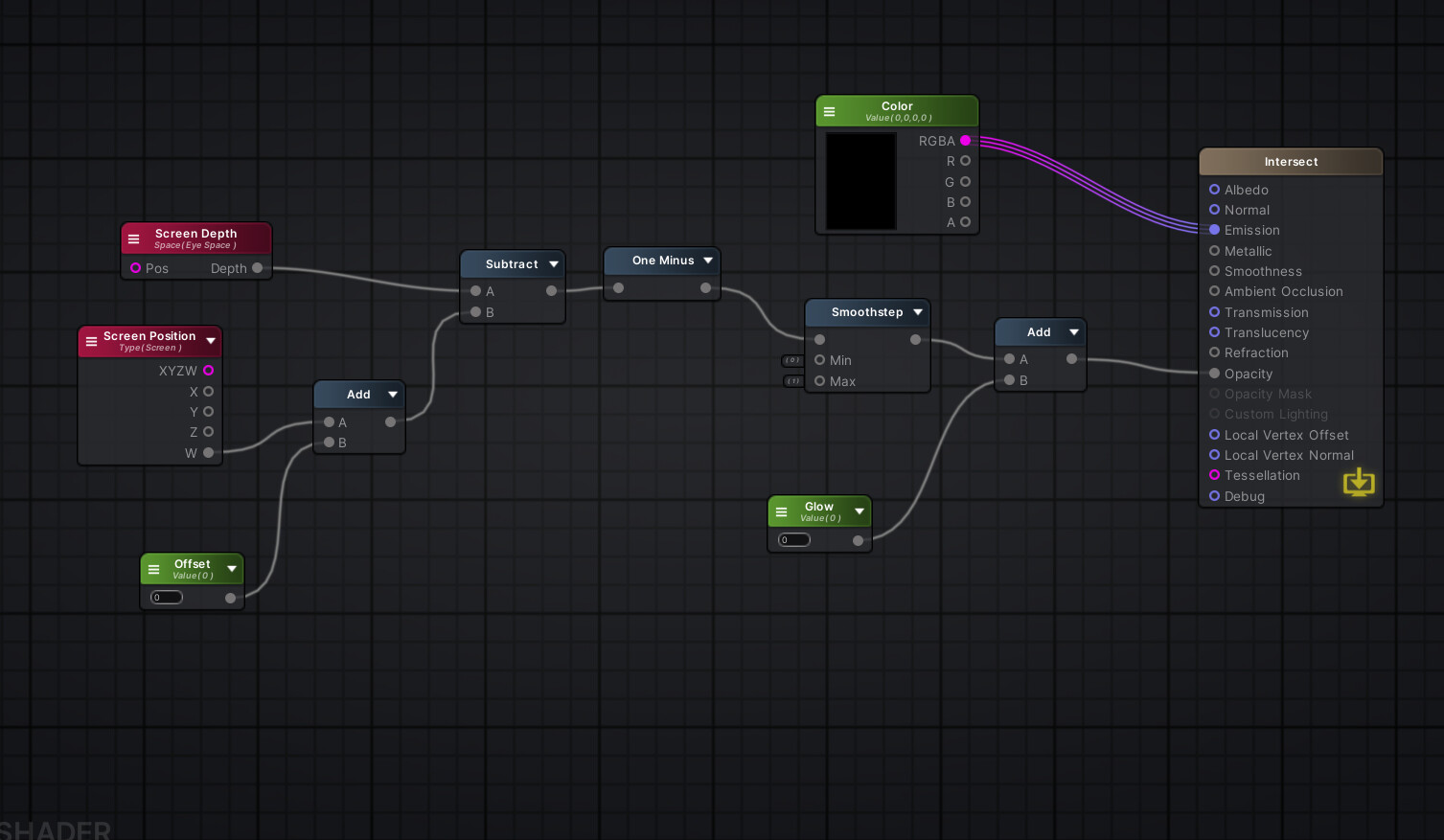Click the Offset node value field
This screenshot has width=1444, height=840.
point(167,598)
